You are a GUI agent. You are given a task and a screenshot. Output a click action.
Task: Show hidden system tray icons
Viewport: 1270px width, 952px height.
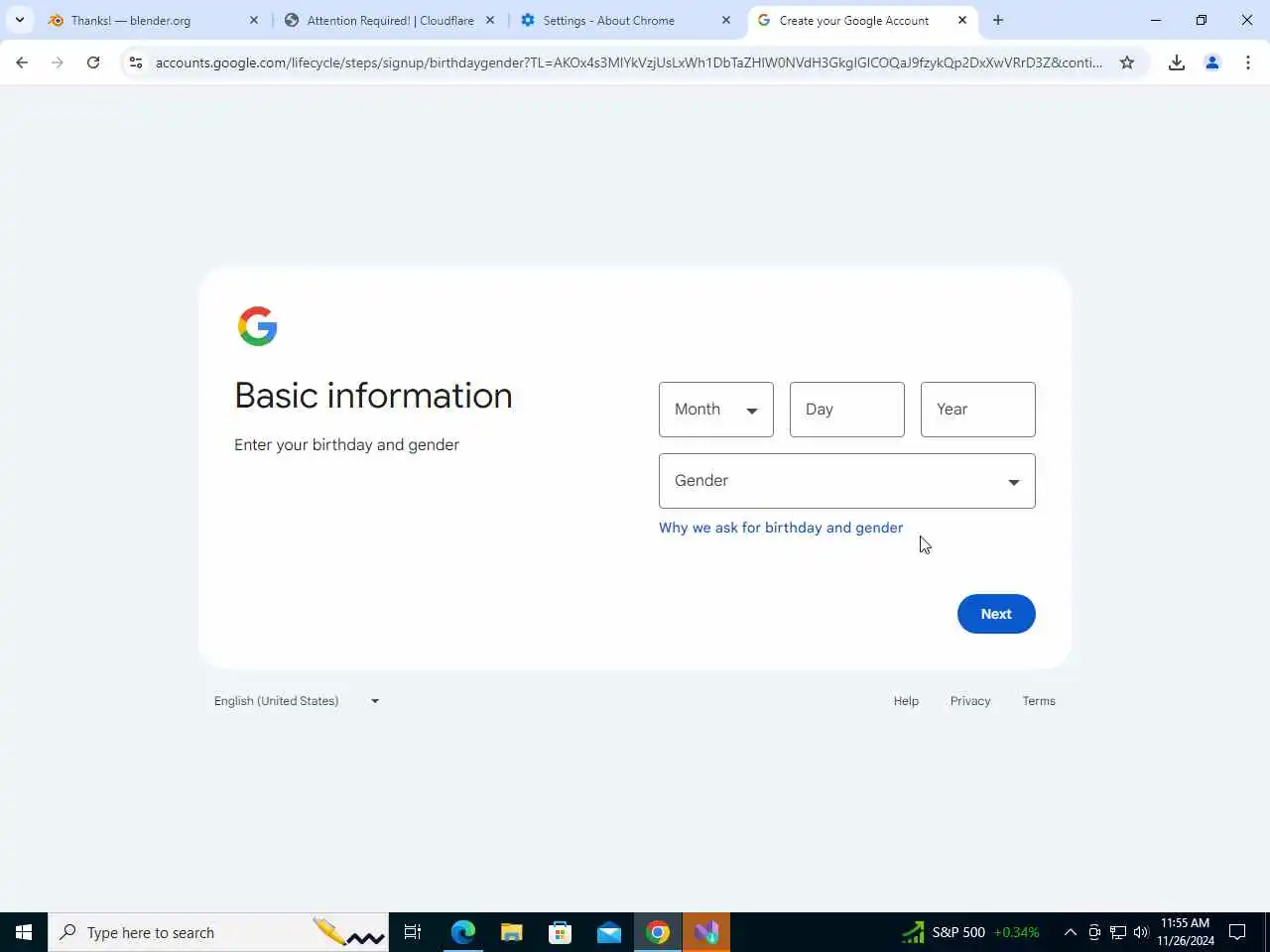coord(1071,932)
